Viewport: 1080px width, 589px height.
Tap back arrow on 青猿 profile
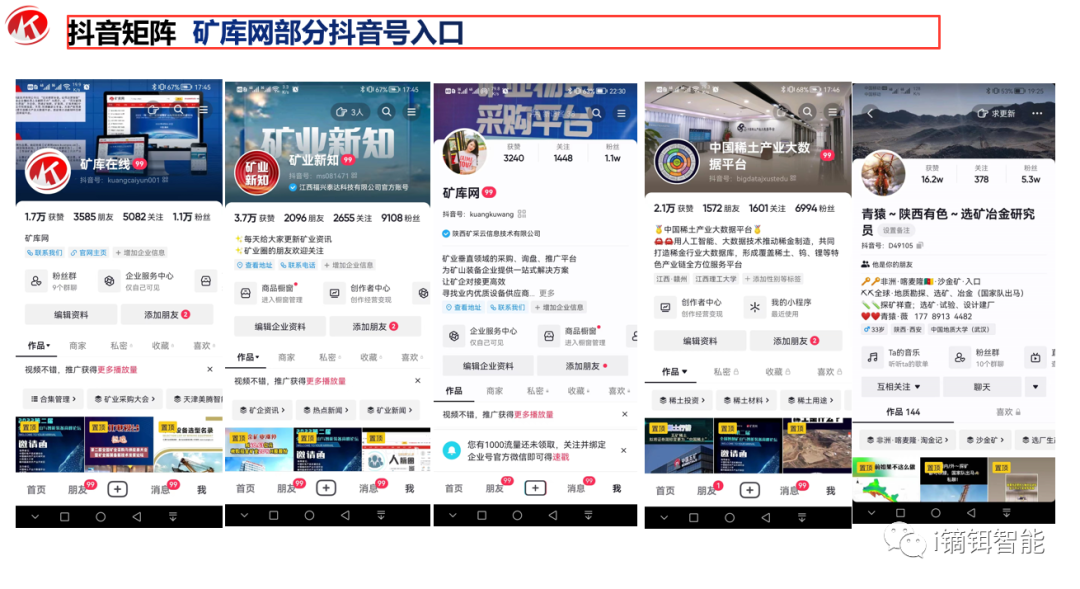coord(869,114)
